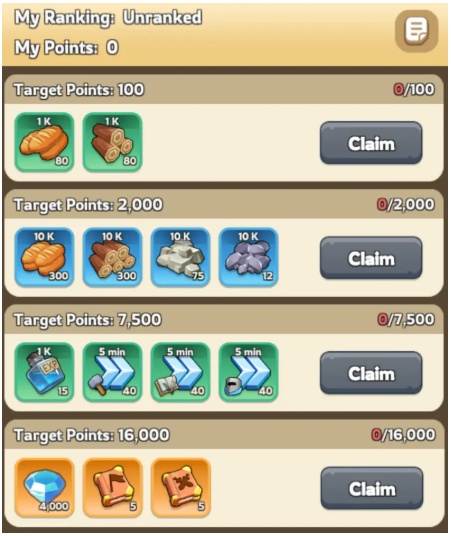Tap the 5 min helmet training speedup
Viewport: 451px width, 536px height.
[x=249, y=372]
